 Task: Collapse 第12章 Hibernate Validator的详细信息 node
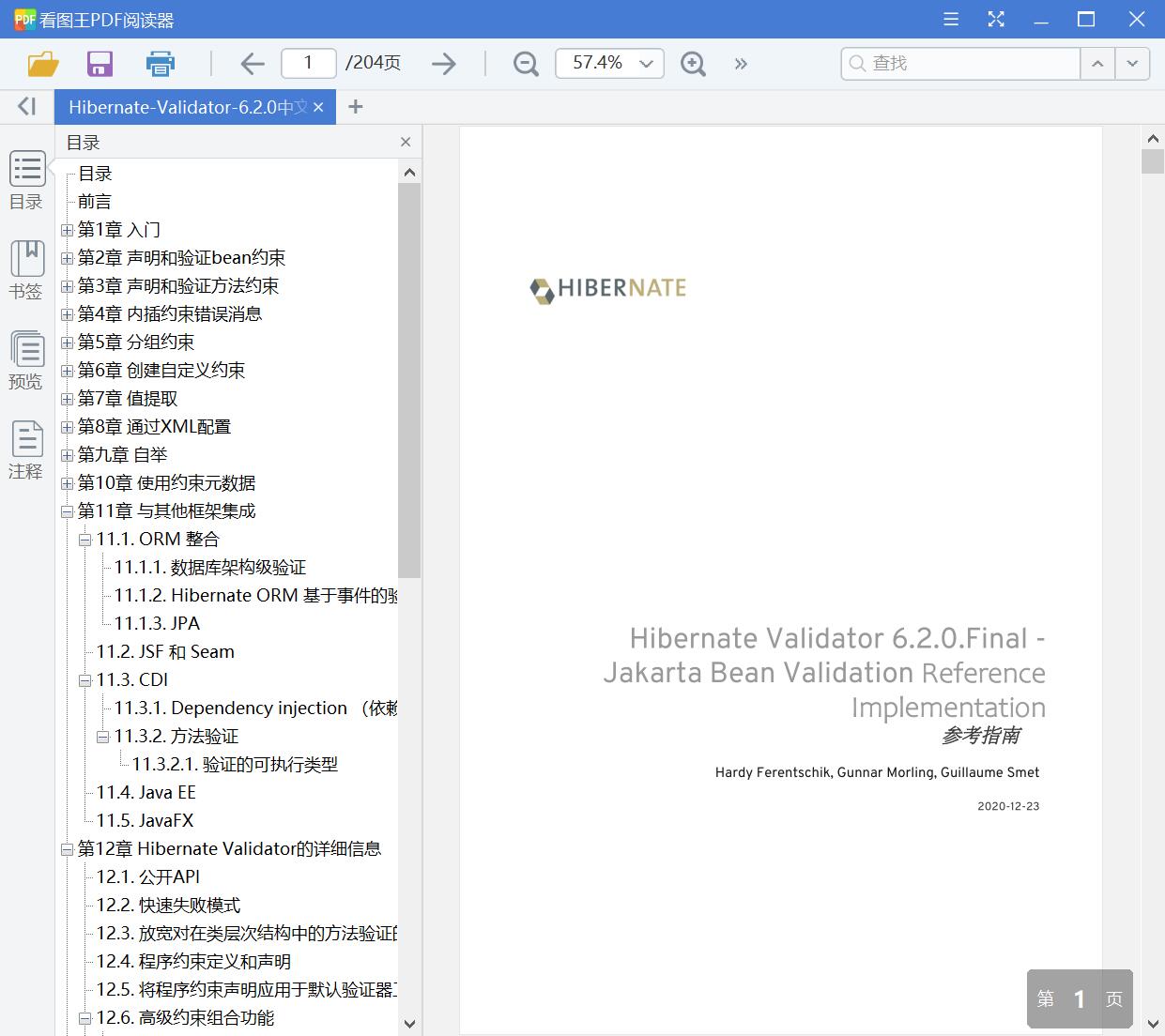click(67, 849)
